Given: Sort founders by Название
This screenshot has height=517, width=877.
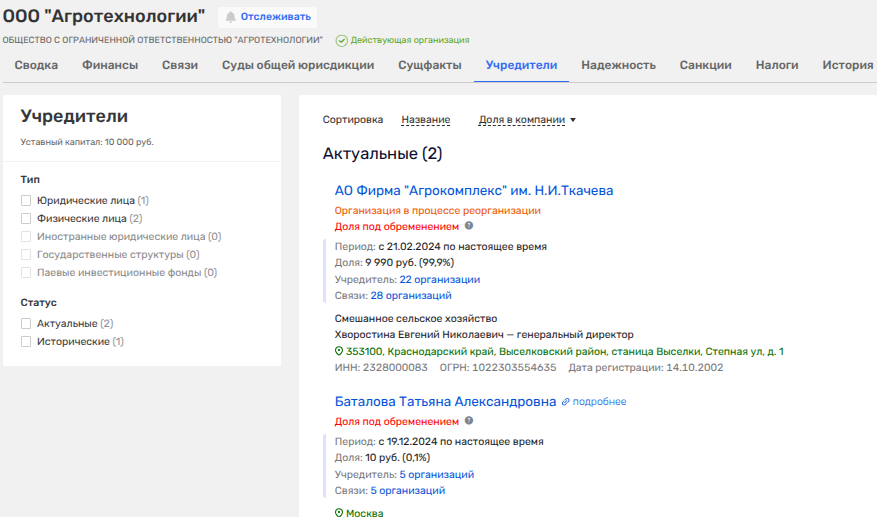Looking at the screenshot, I should pyautogui.click(x=425, y=120).
